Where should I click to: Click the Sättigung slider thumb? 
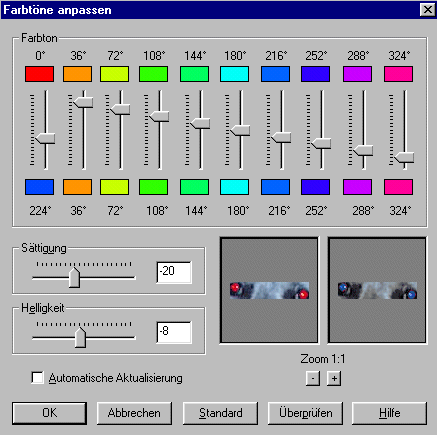pos(74,277)
